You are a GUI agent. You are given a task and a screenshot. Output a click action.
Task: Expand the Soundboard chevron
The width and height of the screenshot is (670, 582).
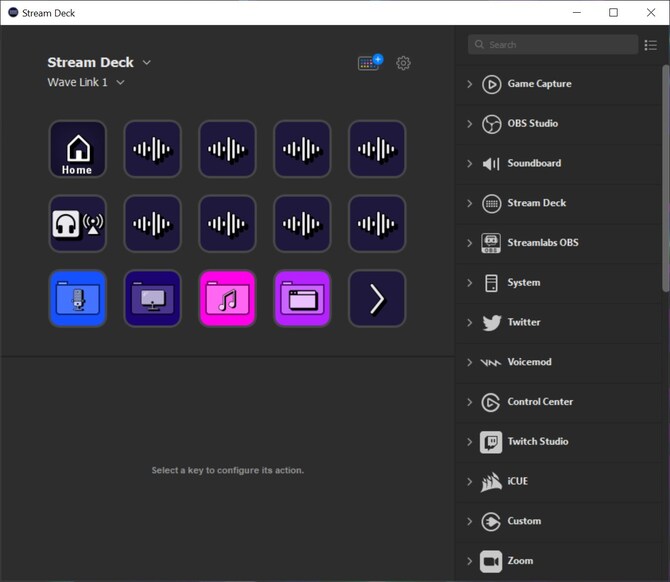470,164
